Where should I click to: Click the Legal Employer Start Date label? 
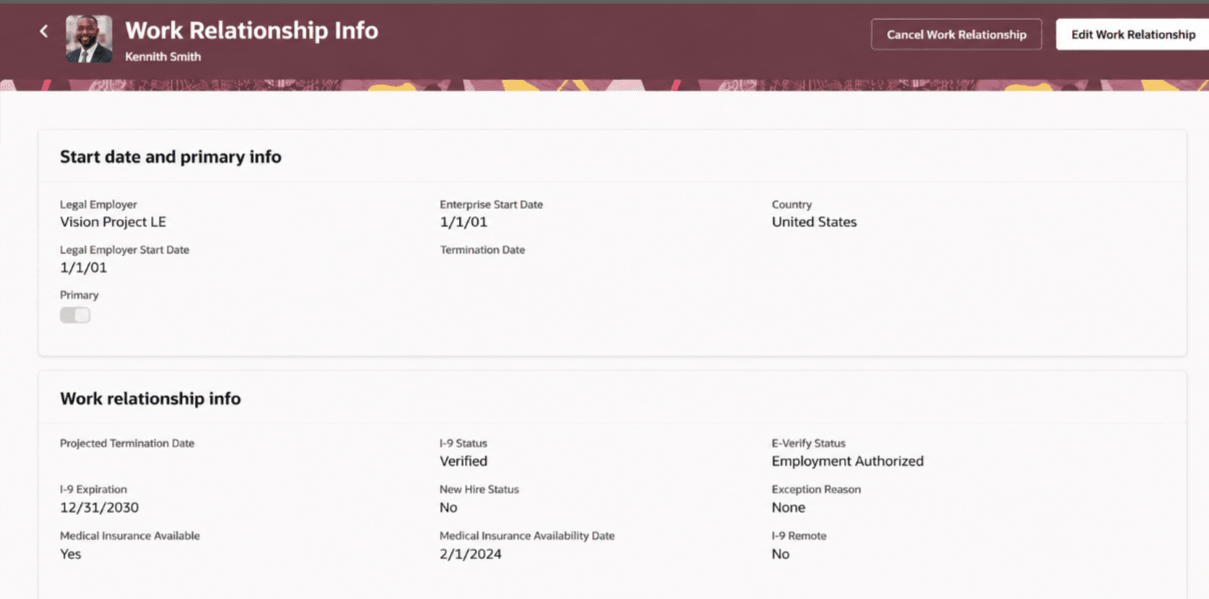coord(125,250)
